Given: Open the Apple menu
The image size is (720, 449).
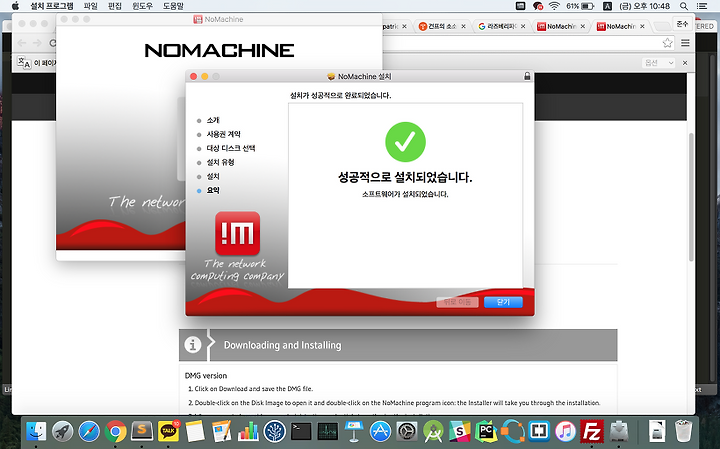Looking at the screenshot, I should [x=15, y=6].
